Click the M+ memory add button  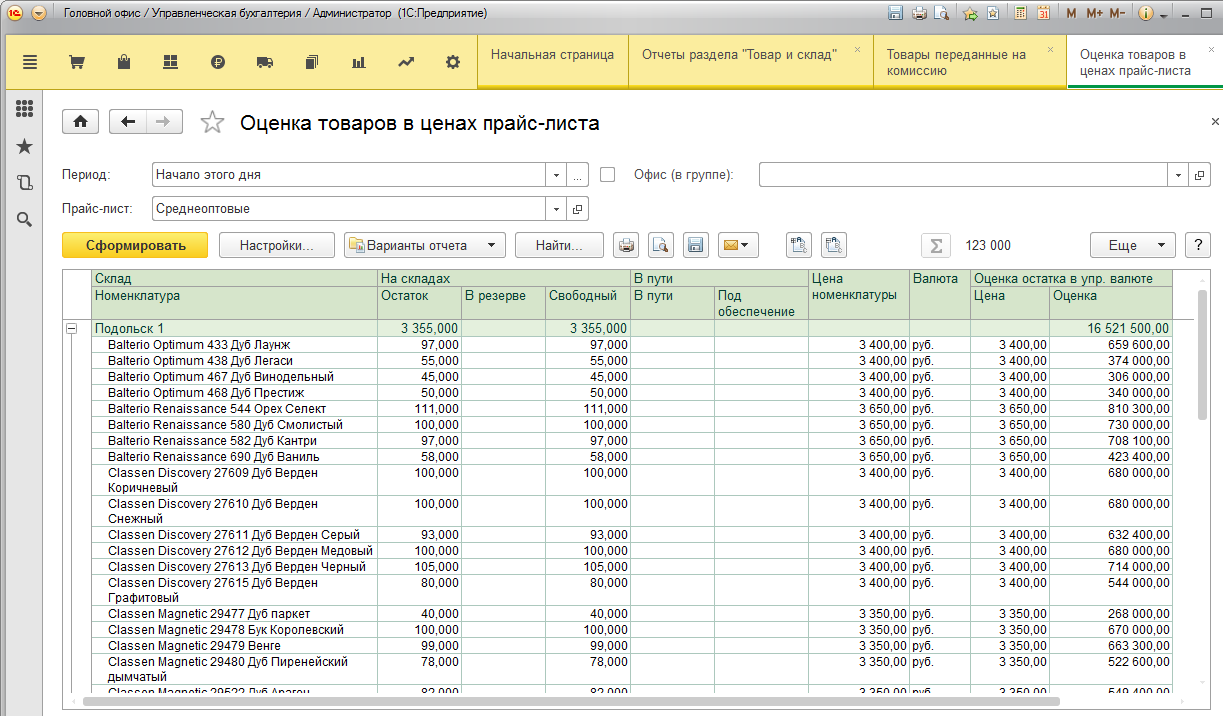tap(1094, 14)
